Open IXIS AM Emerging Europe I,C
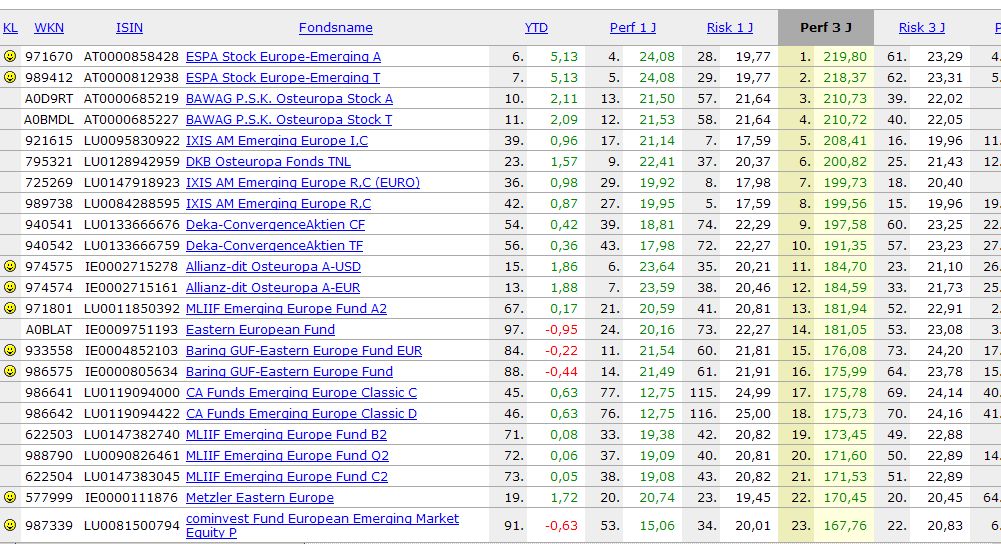 coord(277,141)
